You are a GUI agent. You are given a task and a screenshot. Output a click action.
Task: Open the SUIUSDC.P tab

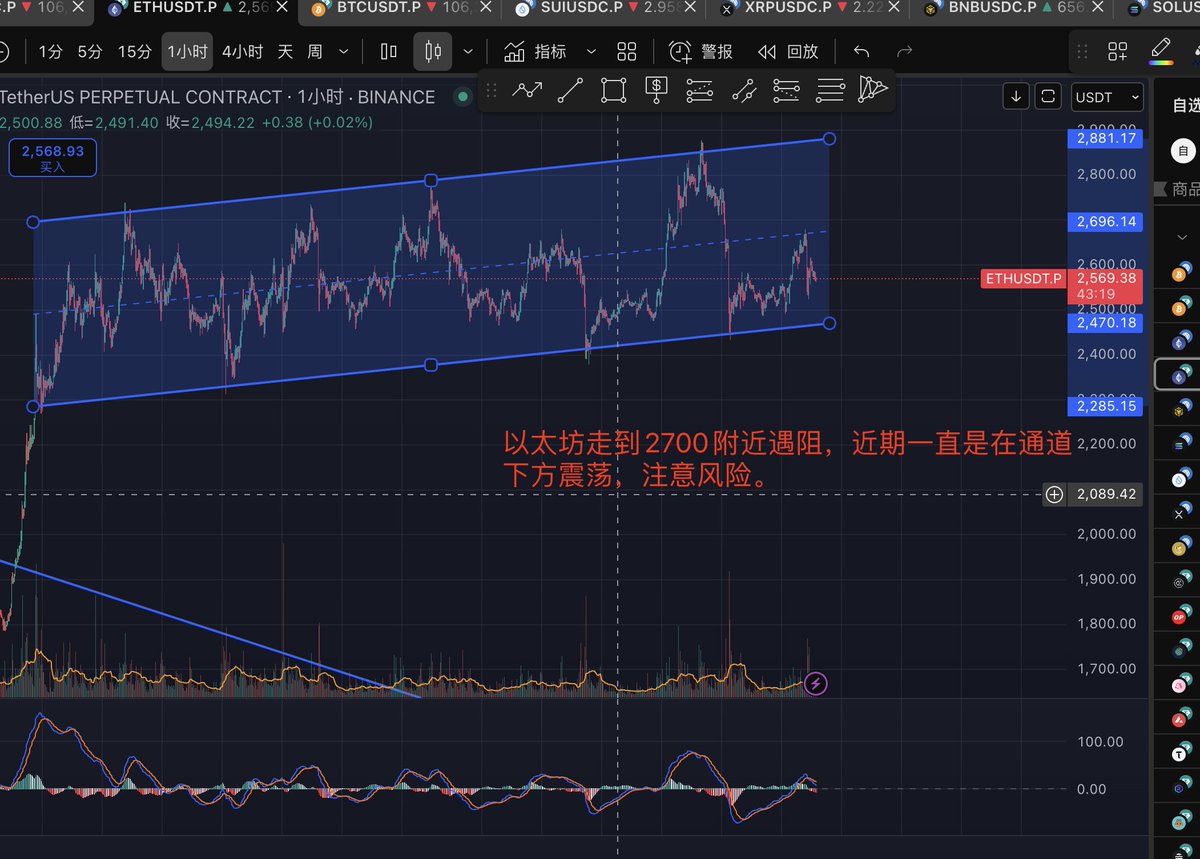point(604,10)
